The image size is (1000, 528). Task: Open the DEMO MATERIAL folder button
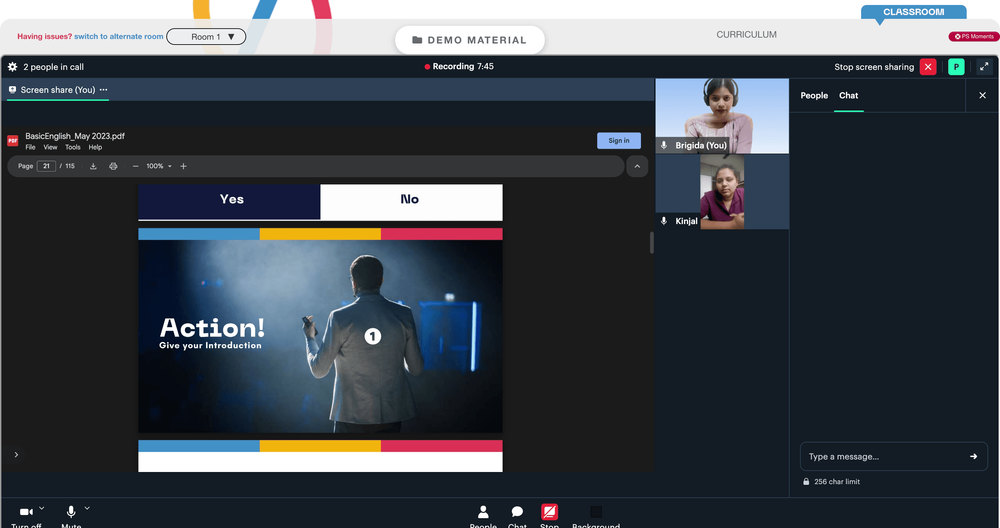click(x=469, y=40)
